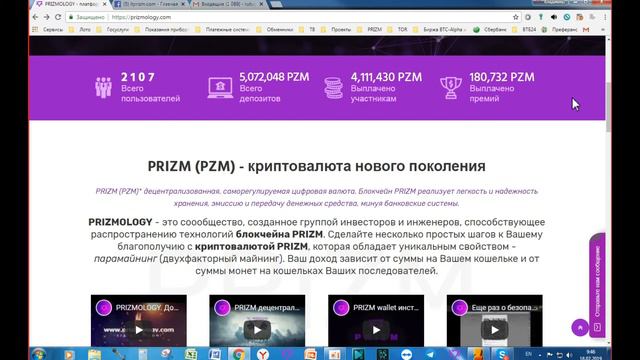
Task: Go back using the browser back arrow
Action: [x=35, y=17]
